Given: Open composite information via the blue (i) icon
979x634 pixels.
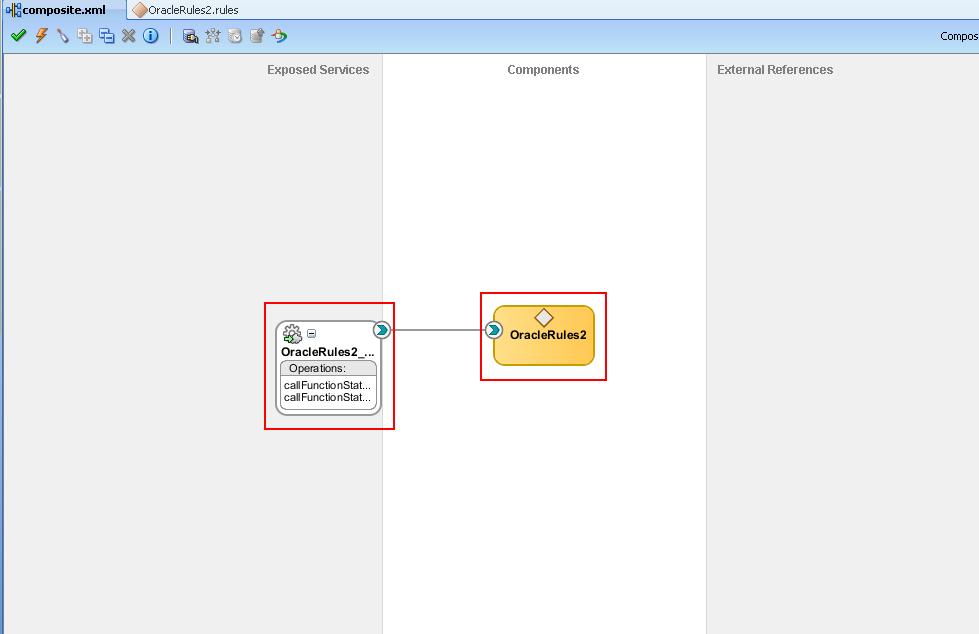Looking at the screenshot, I should [150, 35].
